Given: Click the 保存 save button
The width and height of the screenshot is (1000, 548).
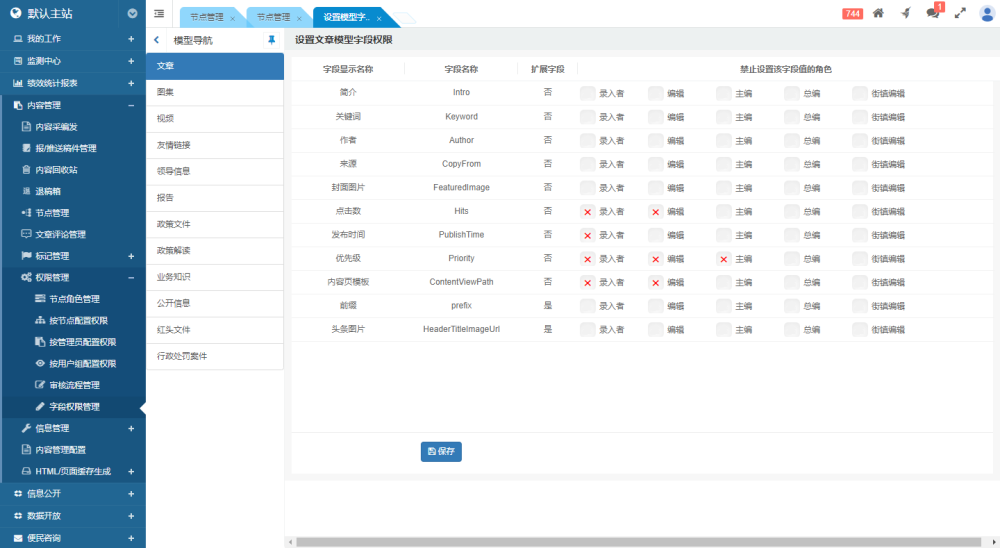Looking at the screenshot, I should (x=441, y=451).
